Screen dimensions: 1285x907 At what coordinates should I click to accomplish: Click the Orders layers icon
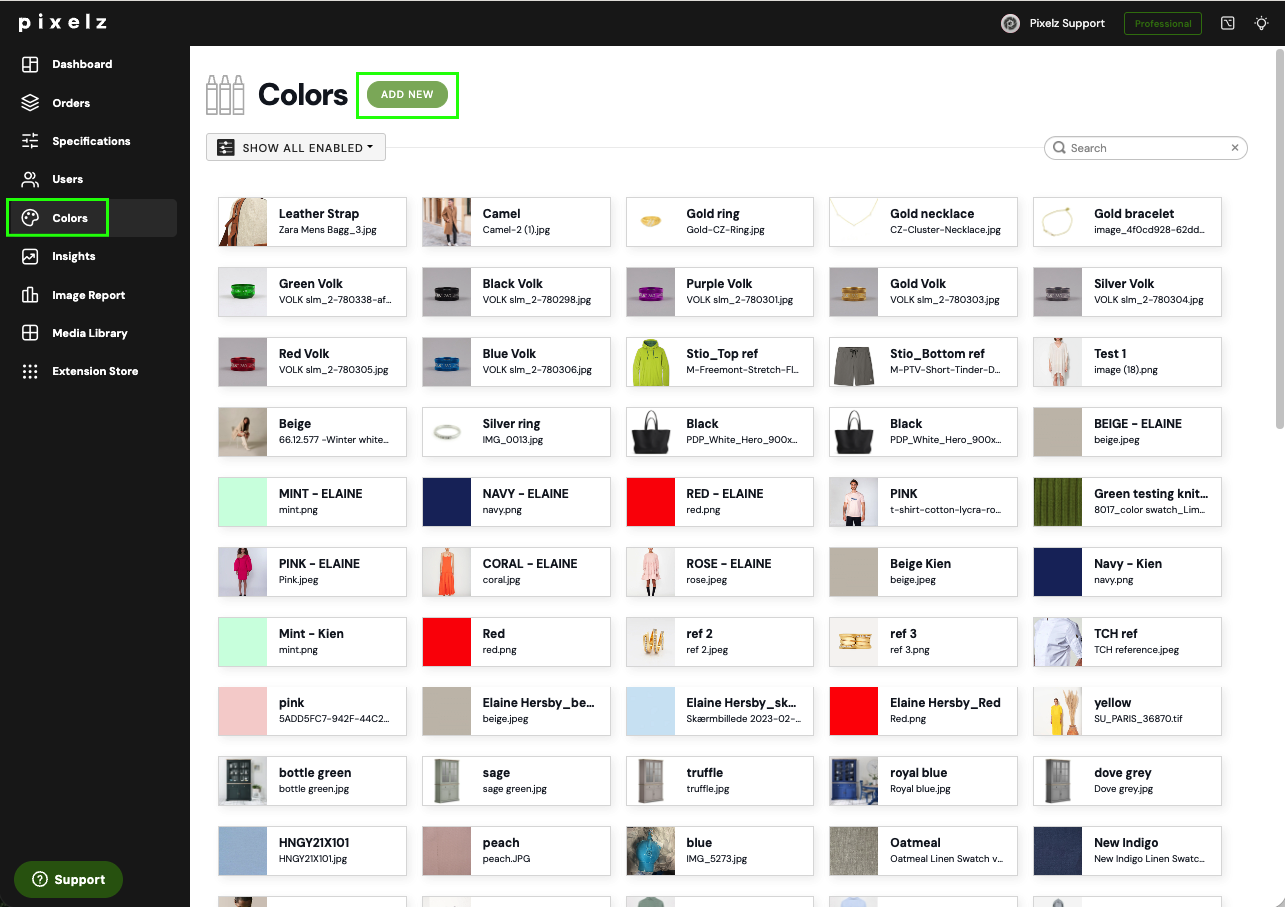click(30, 103)
